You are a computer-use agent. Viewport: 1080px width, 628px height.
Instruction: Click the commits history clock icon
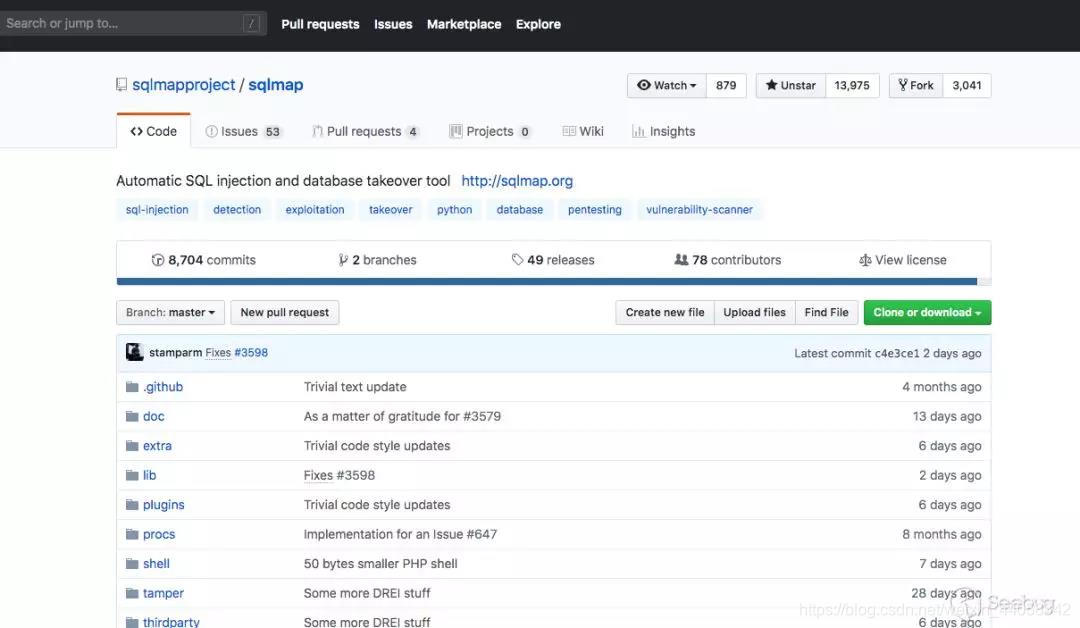pyautogui.click(x=158, y=260)
